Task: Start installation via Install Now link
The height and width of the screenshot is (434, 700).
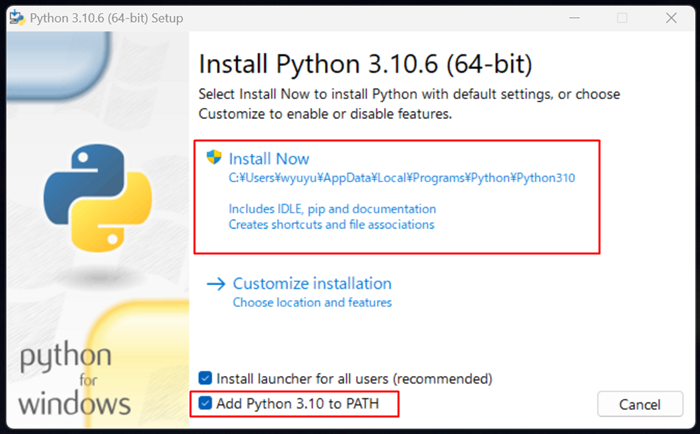Action: pos(269,158)
